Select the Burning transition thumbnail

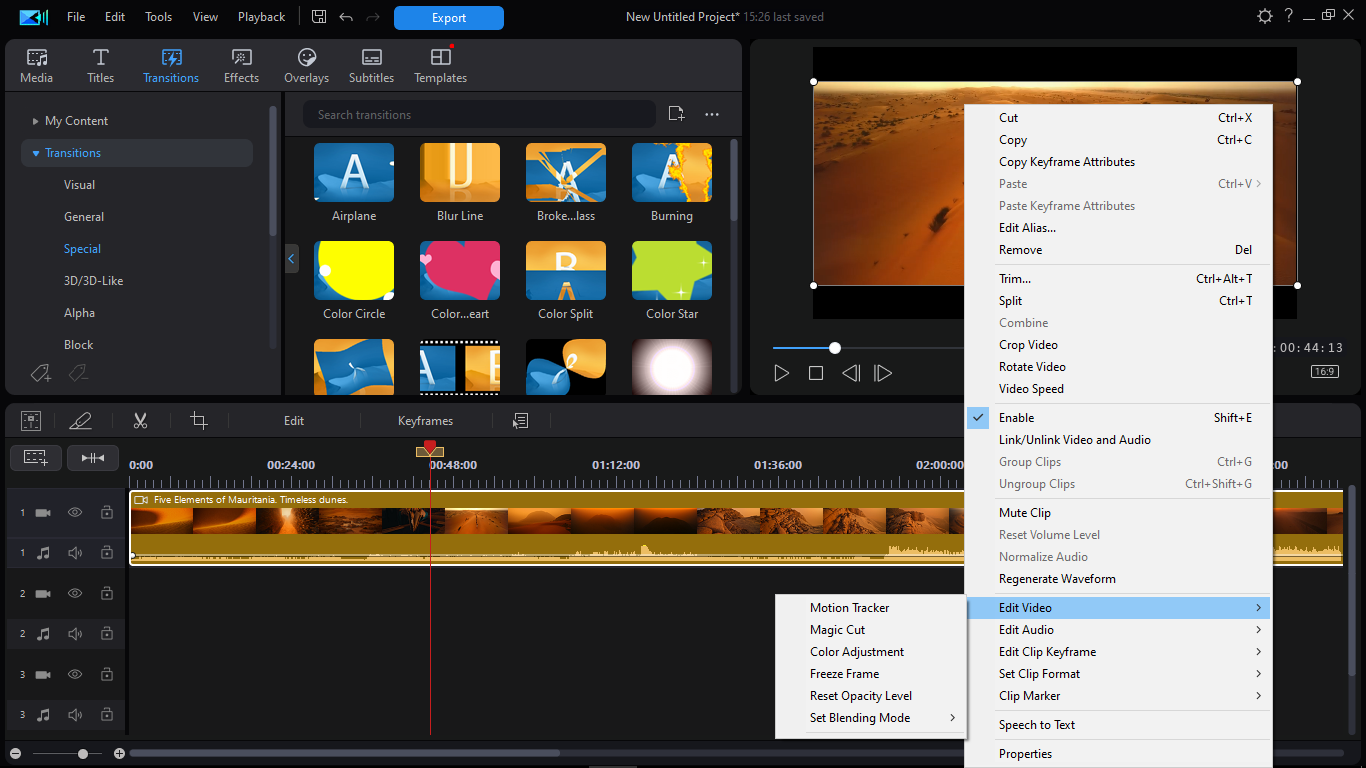coord(671,173)
